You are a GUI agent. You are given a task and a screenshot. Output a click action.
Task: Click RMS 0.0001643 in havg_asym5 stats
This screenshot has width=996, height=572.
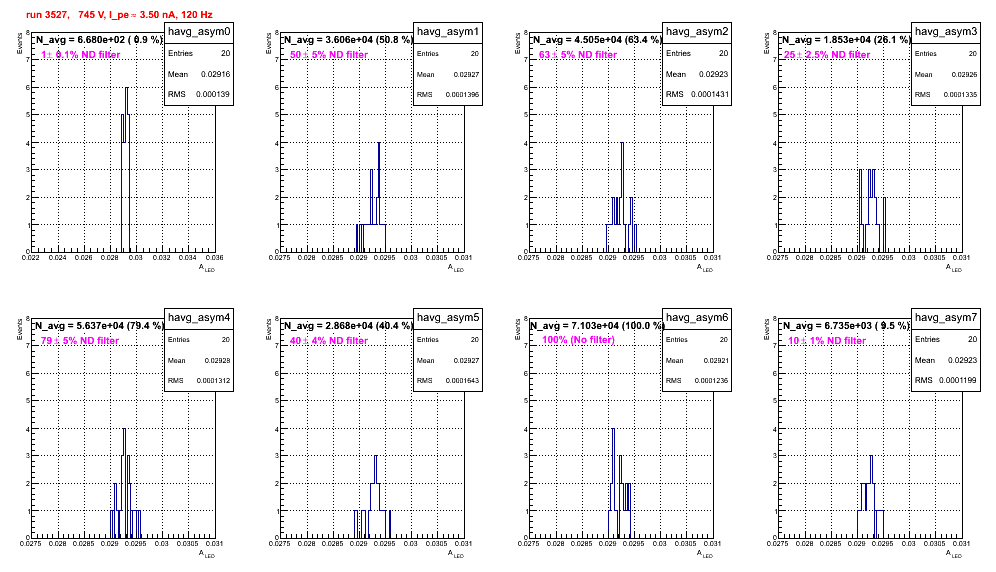tap(448, 381)
